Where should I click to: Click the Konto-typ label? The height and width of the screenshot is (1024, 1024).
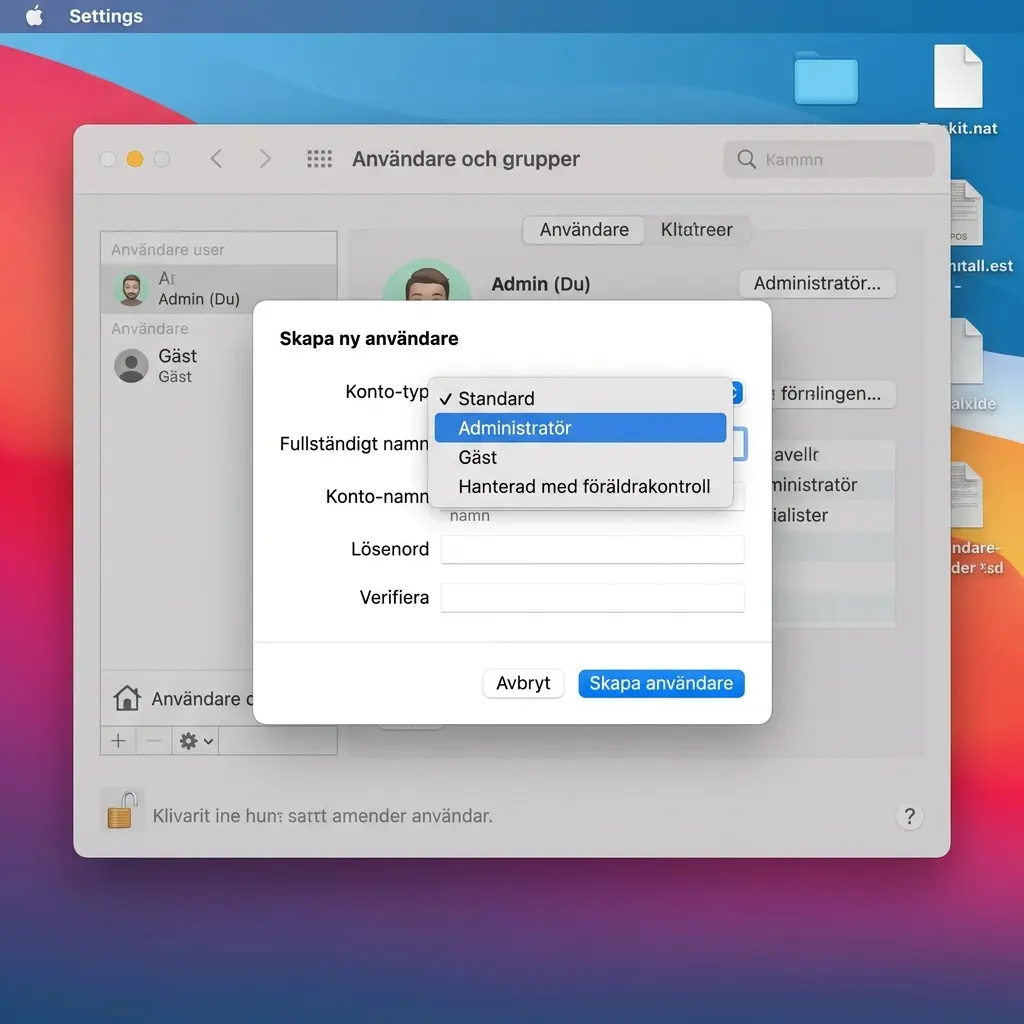[387, 391]
